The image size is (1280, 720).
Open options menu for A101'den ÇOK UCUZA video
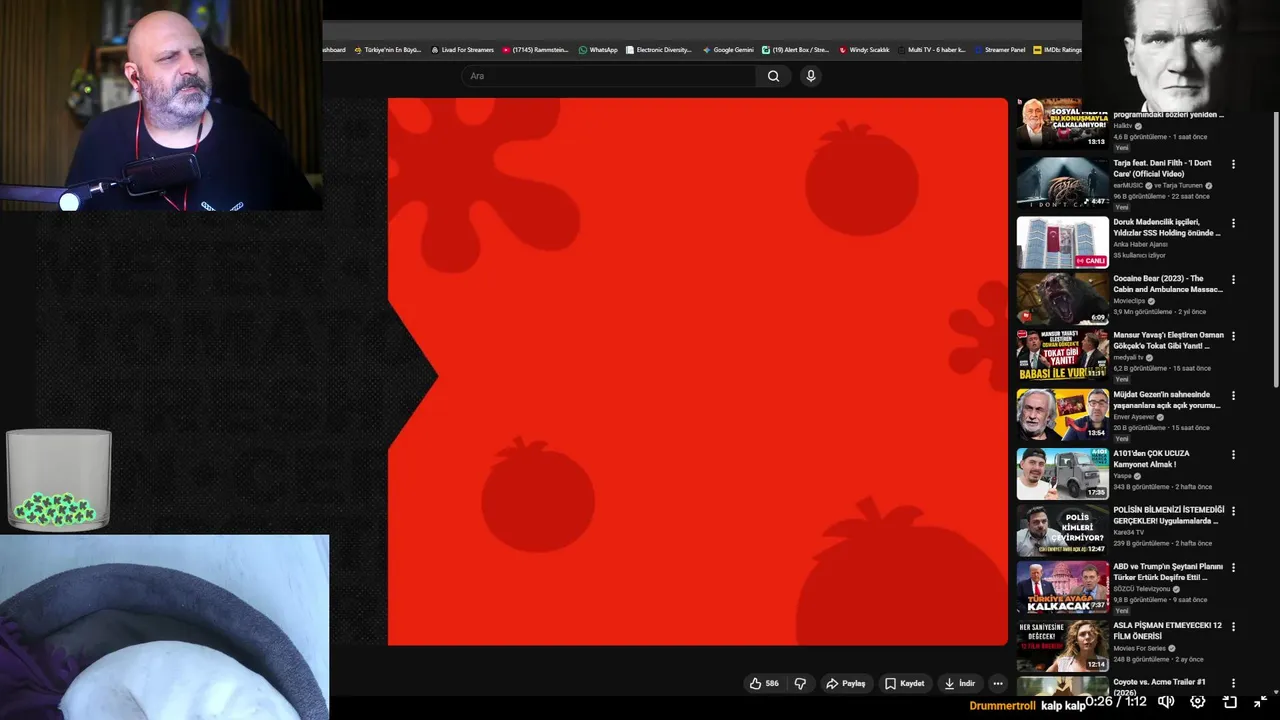coord(1233,454)
